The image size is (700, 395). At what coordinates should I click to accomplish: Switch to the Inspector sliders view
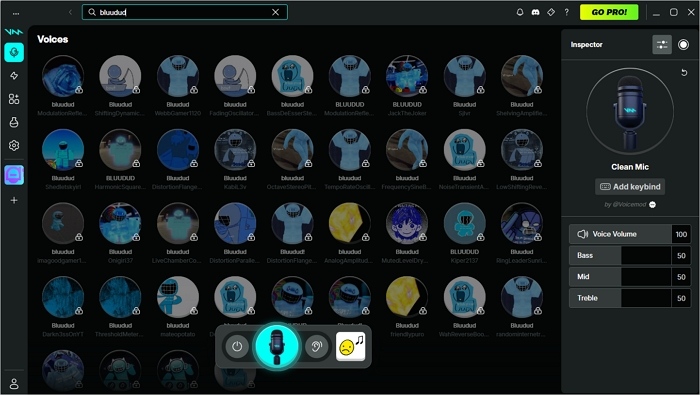point(662,45)
